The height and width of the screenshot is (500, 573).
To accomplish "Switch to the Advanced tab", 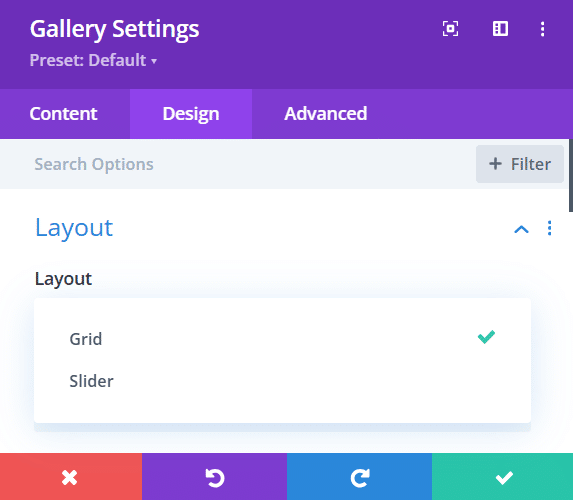I will coord(326,114).
